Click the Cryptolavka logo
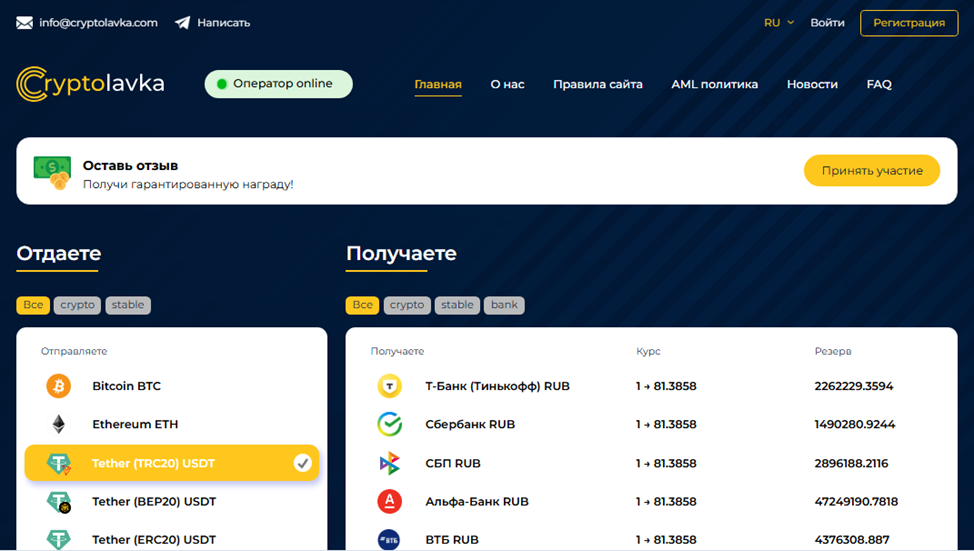 click(x=90, y=84)
